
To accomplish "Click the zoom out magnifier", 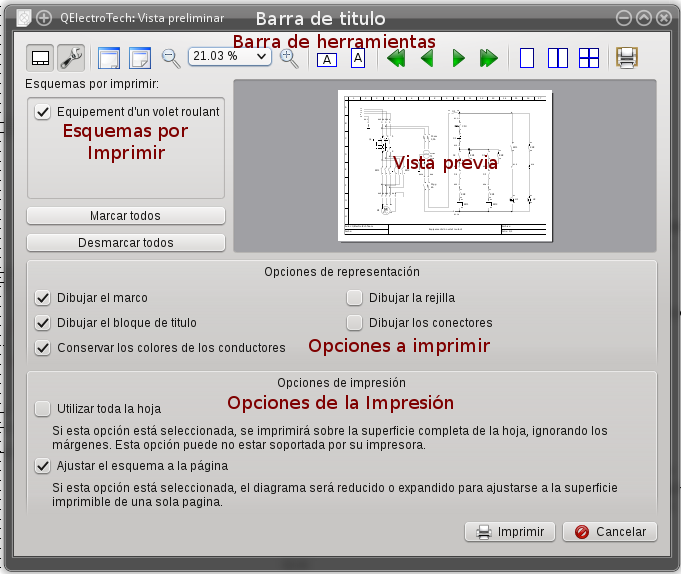I will [x=171, y=58].
